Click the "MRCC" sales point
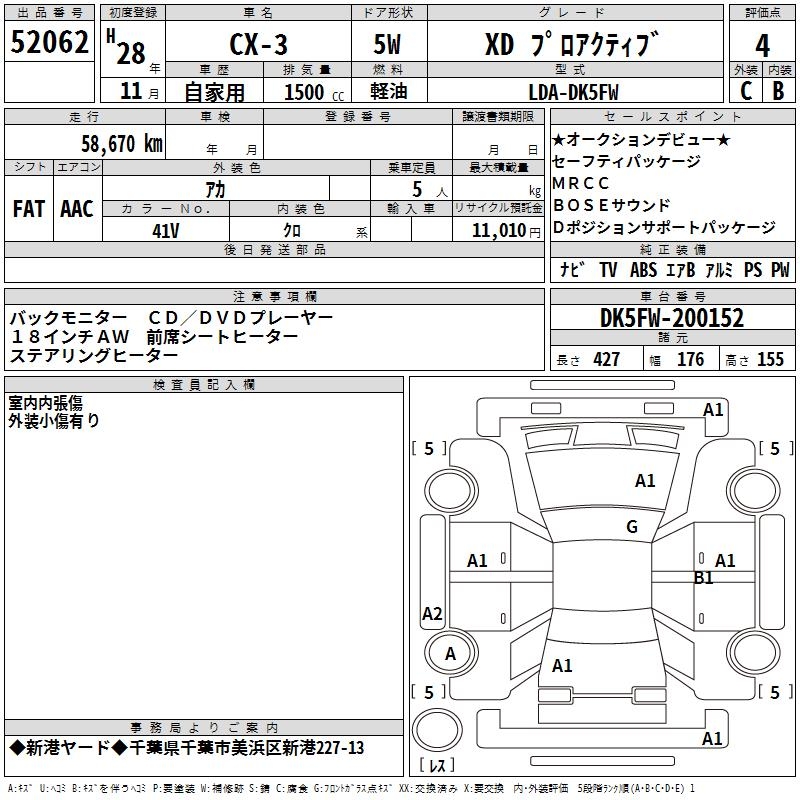Screen dimensions: 800x800 click(581, 183)
